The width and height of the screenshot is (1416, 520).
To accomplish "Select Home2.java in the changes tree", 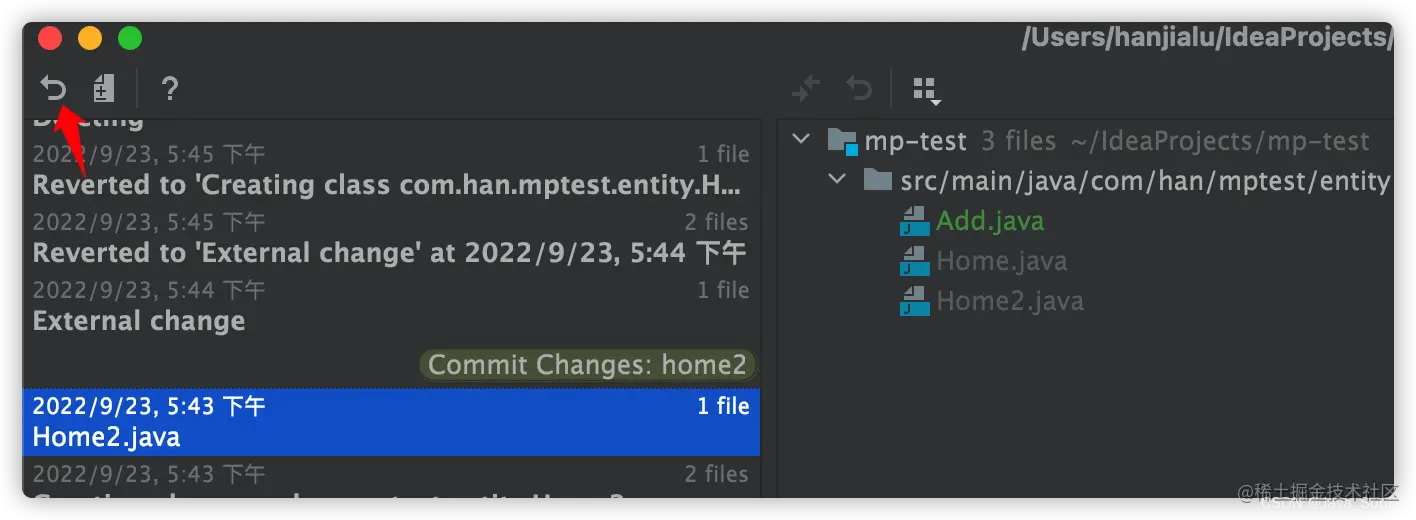I will click(1009, 301).
